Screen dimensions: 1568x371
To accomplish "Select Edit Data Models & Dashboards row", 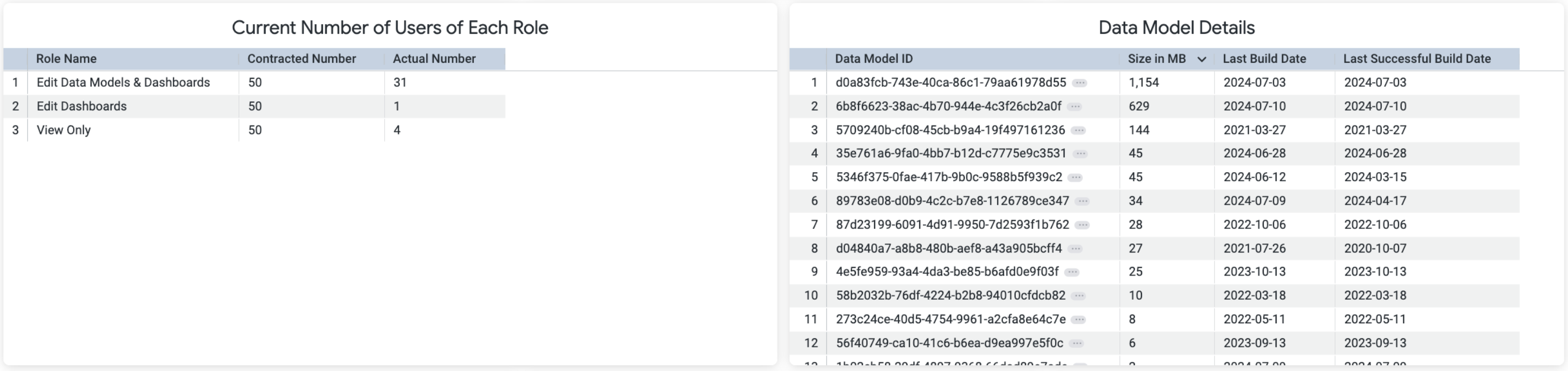I will pos(123,83).
